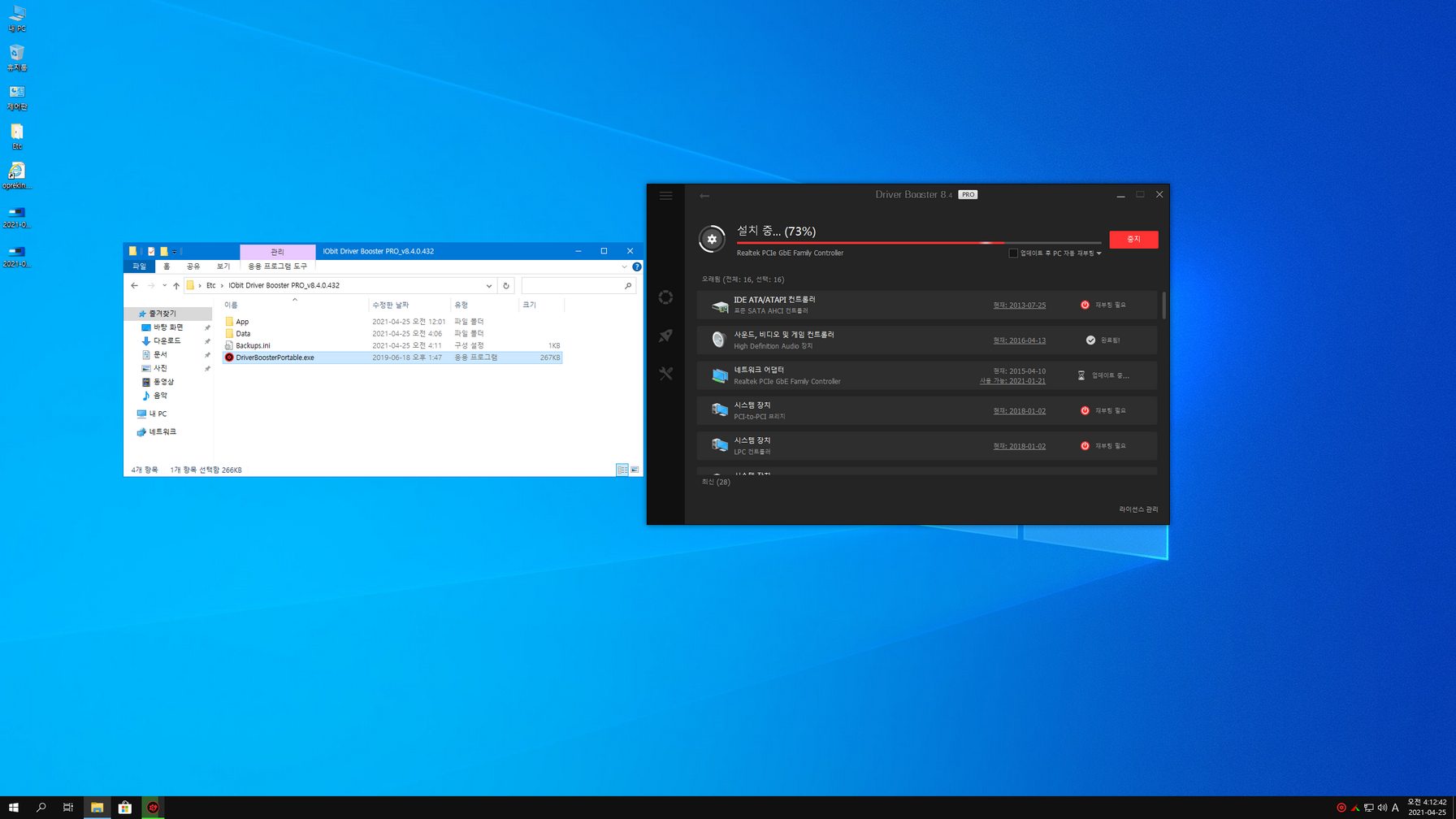
Task: Select 바탕 화면 in navigation pane
Action: (x=168, y=327)
